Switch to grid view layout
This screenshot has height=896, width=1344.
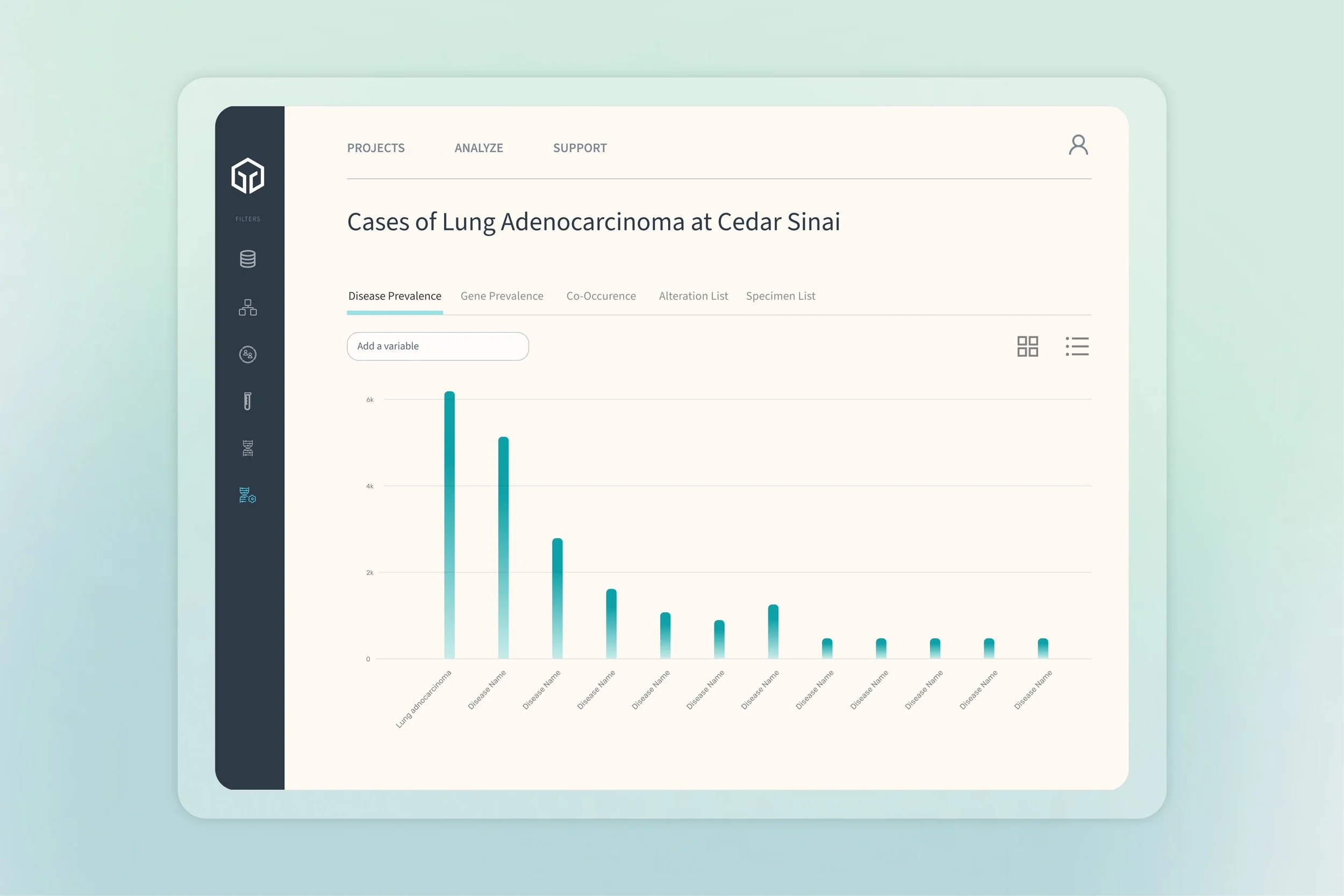(x=1027, y=346)
